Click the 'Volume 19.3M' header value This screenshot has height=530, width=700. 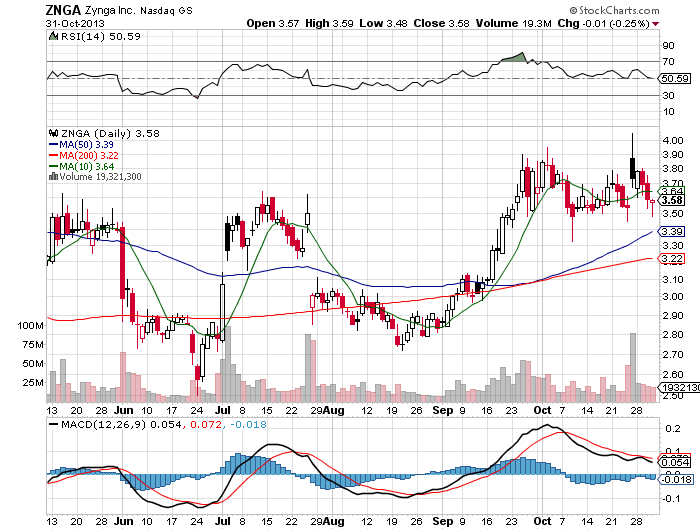513,23
